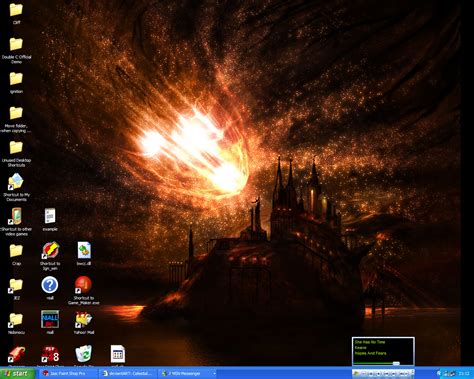Select the niall icon showing NIALL window
Image resolution: width=474 pixels, height=379 pixels.
point(50,319)
